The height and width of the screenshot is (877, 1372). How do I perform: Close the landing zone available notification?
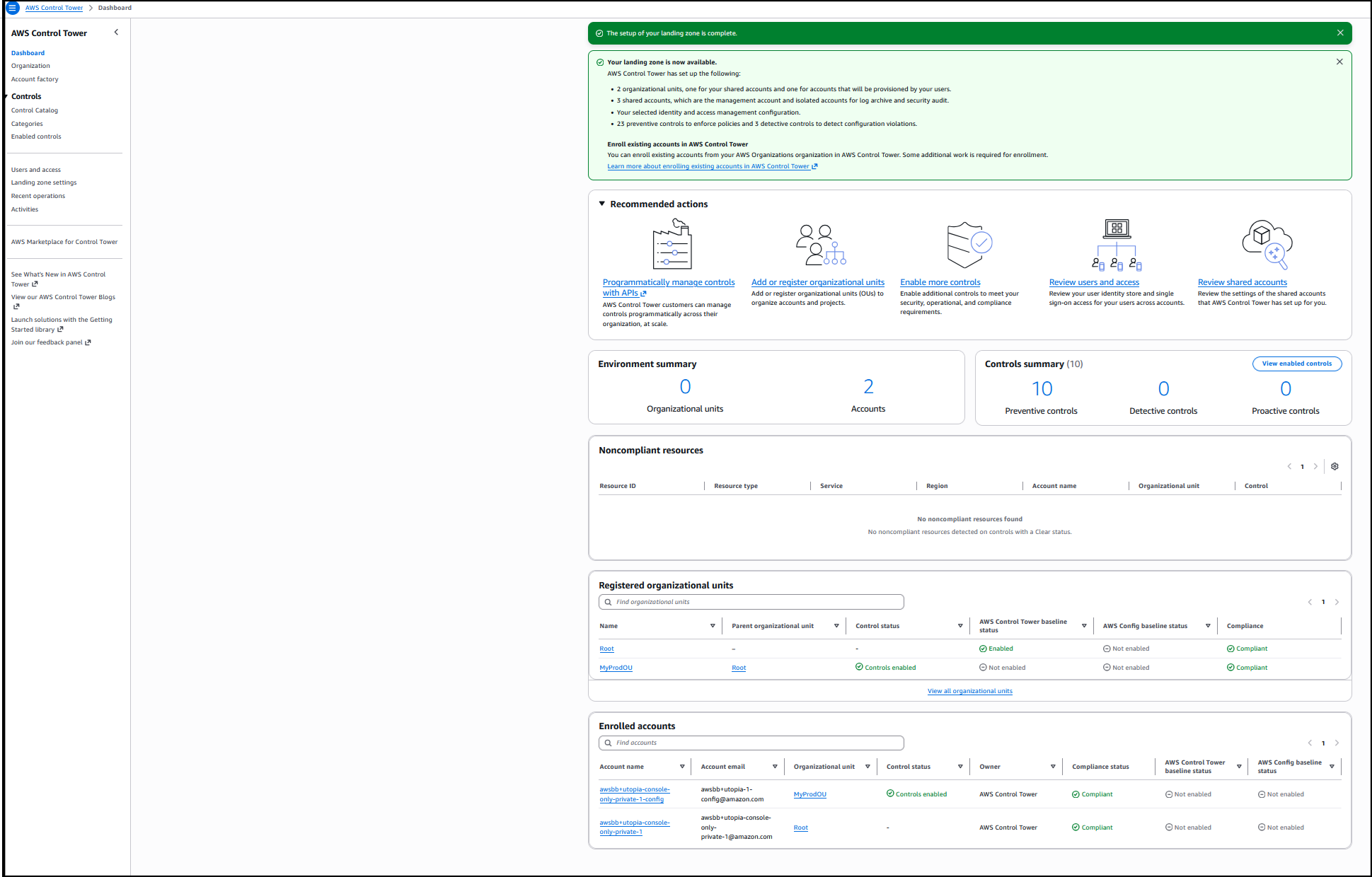tap(1339, 62)
